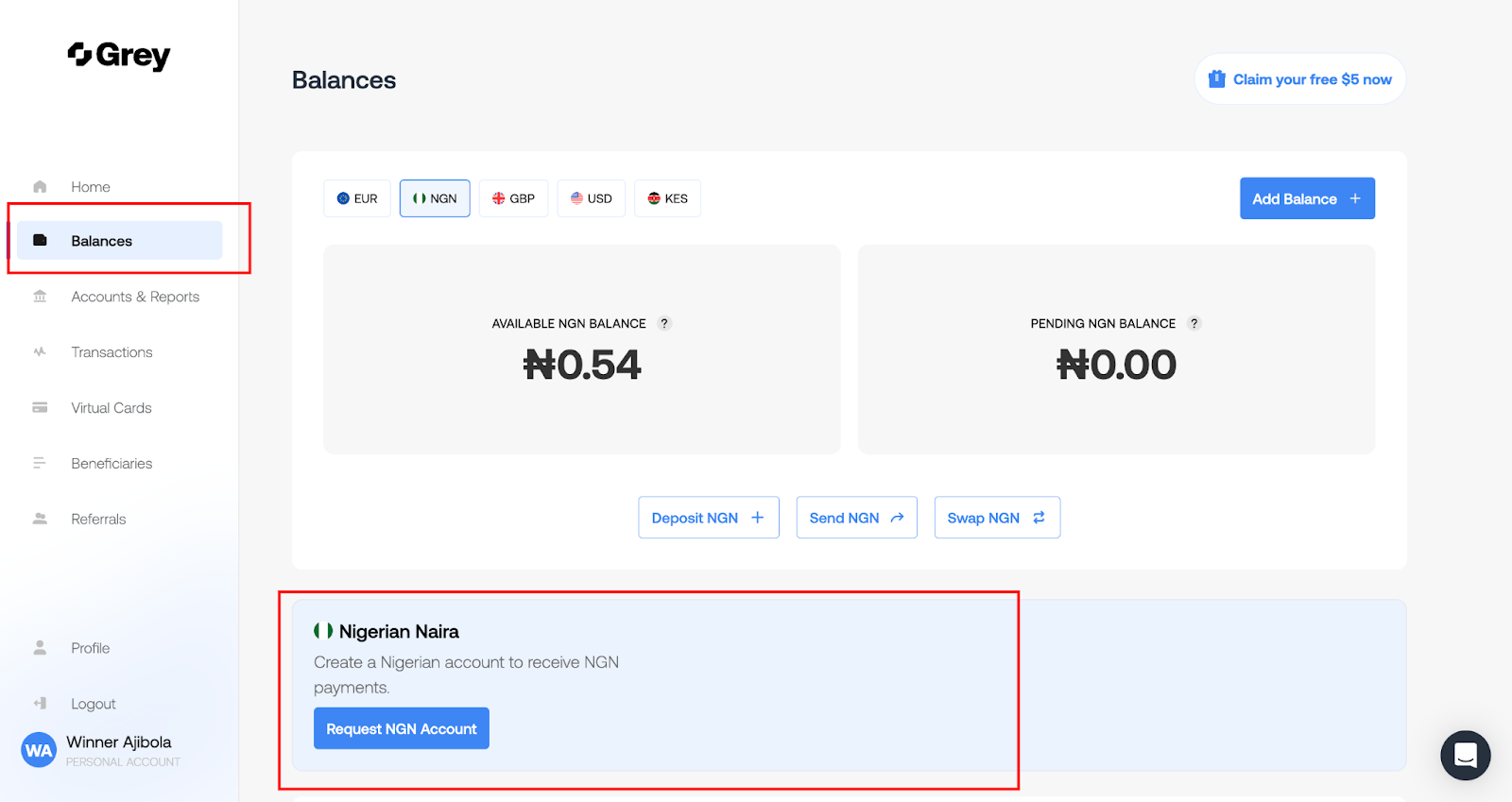This screenshot has height=802, width=1512.
Task: Open Profile settings
Action: click(91, 648)
